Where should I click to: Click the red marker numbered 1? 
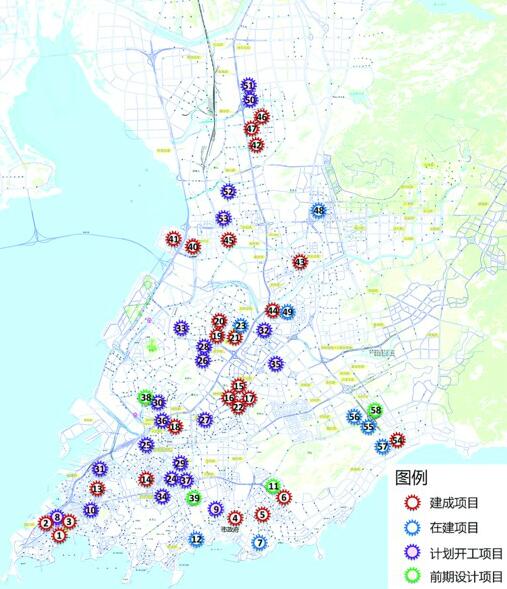59,535
